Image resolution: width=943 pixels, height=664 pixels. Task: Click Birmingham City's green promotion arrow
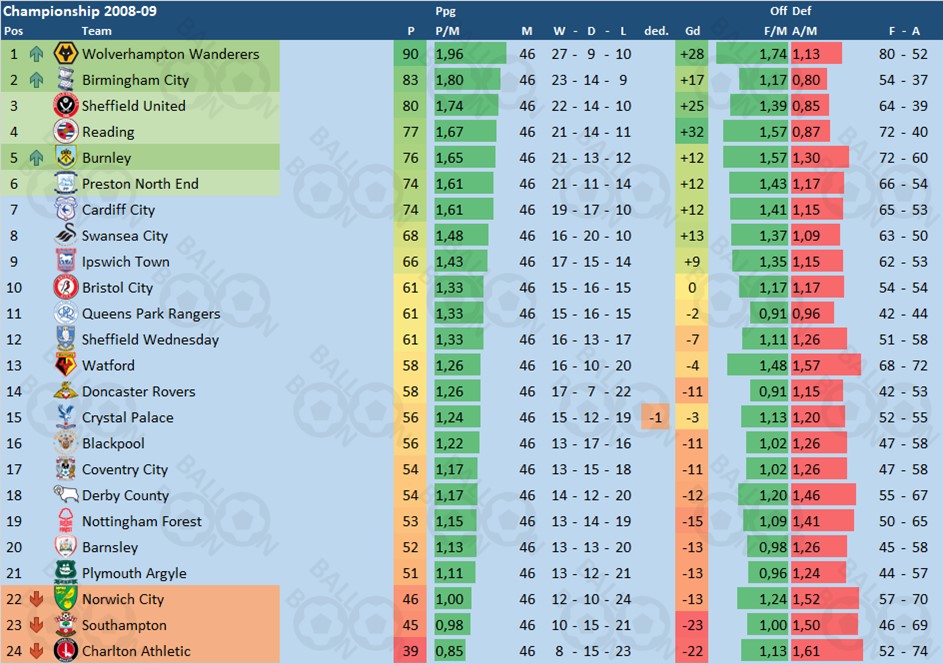click(37, 80)
